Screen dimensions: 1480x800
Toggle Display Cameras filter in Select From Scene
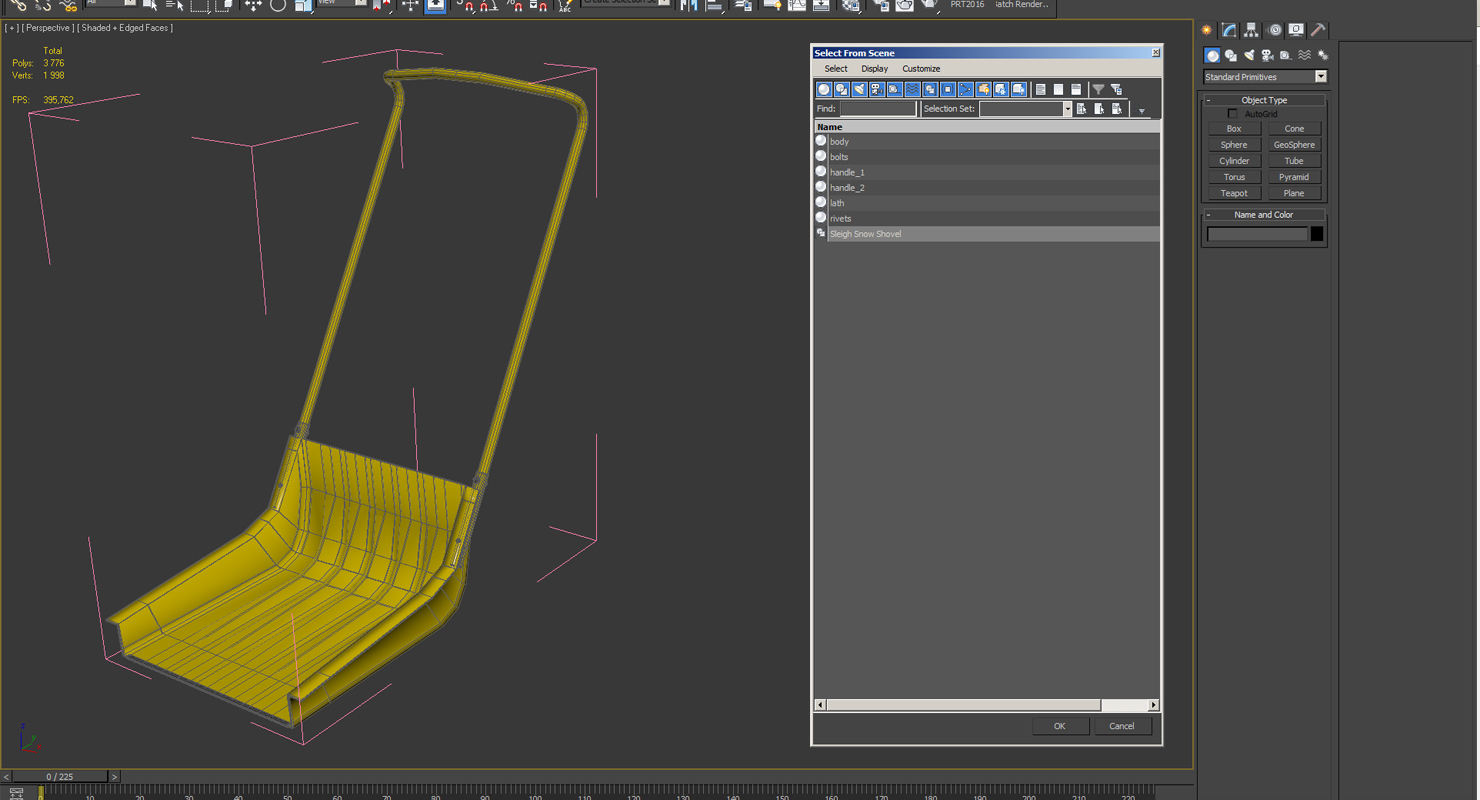click(877, 90)
